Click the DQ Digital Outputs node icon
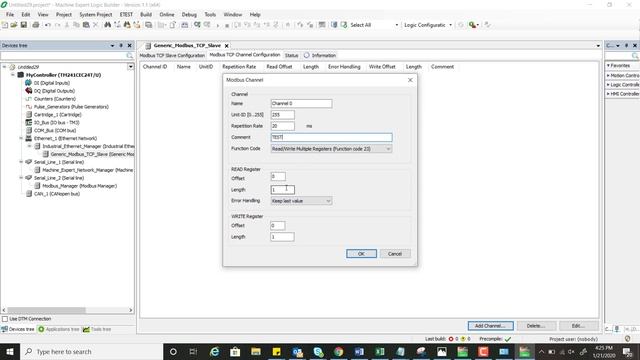Image resolution: width=640 pixels, height=360 pixels. pos(28,91)
